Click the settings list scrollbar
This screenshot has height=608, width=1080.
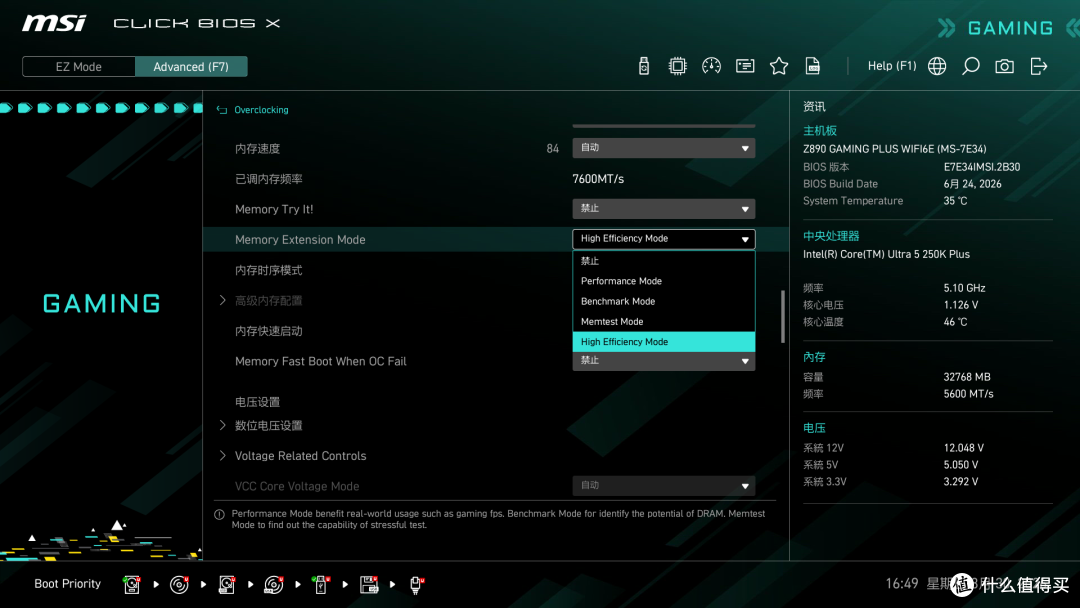(x=782, y=317)
